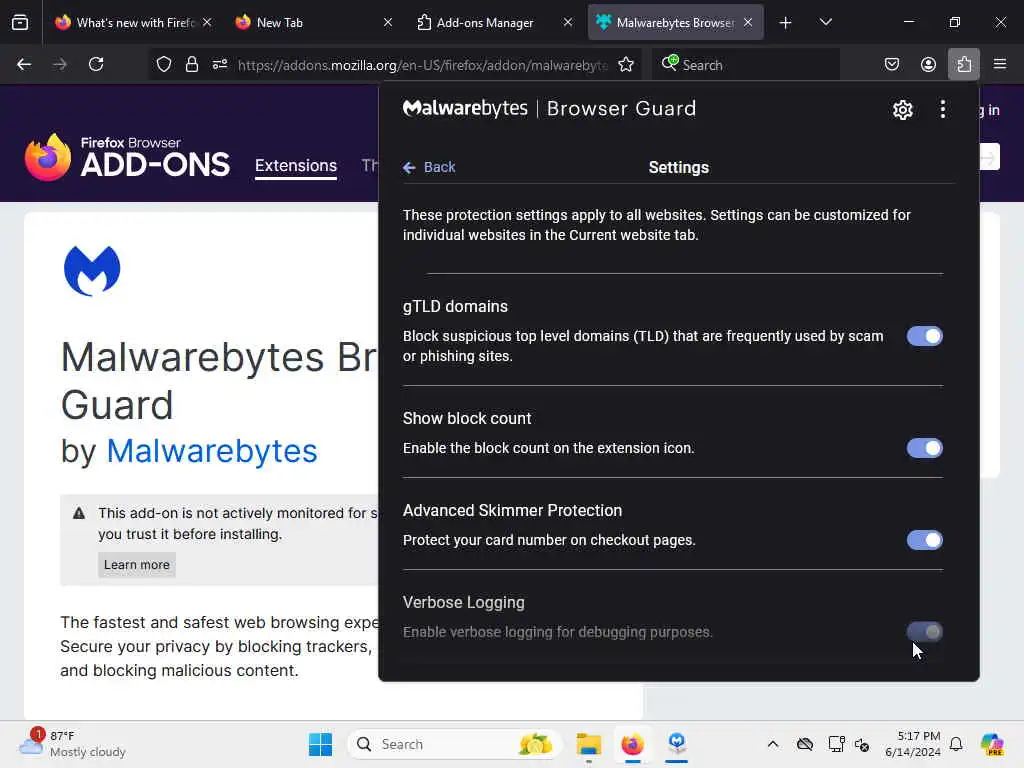Open the site permissions icon

click(220, 64)
